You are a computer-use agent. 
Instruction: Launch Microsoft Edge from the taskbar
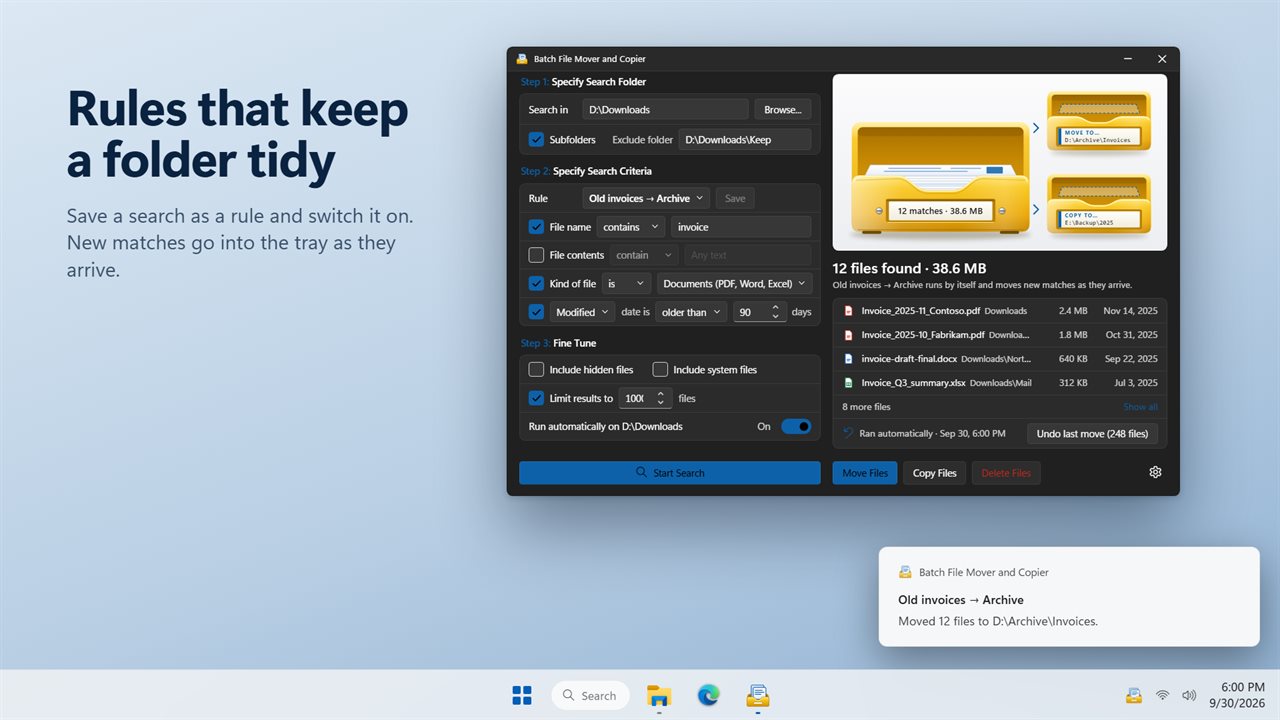pos(708,695)
